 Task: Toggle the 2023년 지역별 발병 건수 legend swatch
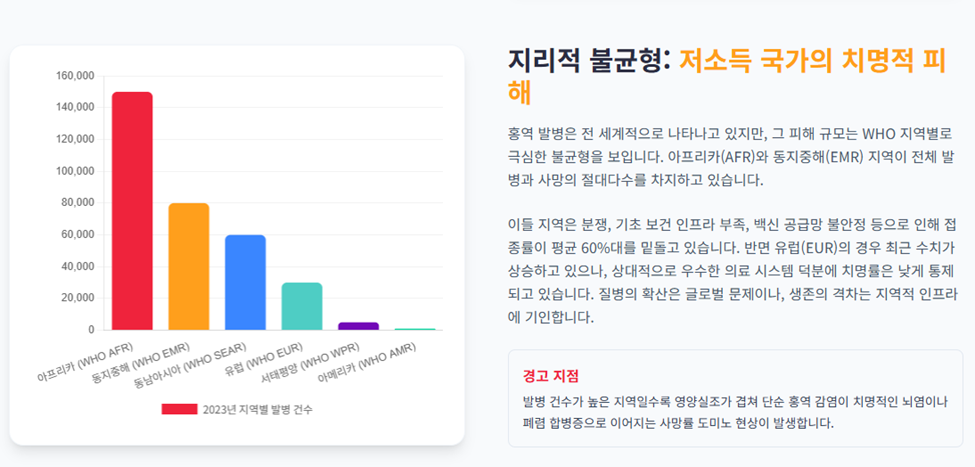click(179, 409)
